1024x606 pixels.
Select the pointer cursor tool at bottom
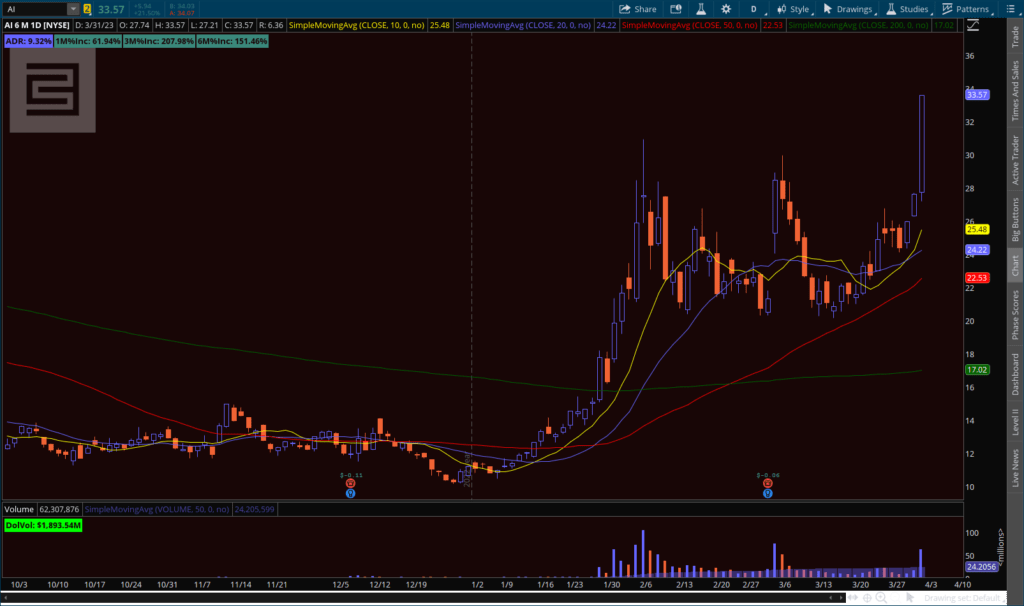pyautogui.click(x=910, y=598)
